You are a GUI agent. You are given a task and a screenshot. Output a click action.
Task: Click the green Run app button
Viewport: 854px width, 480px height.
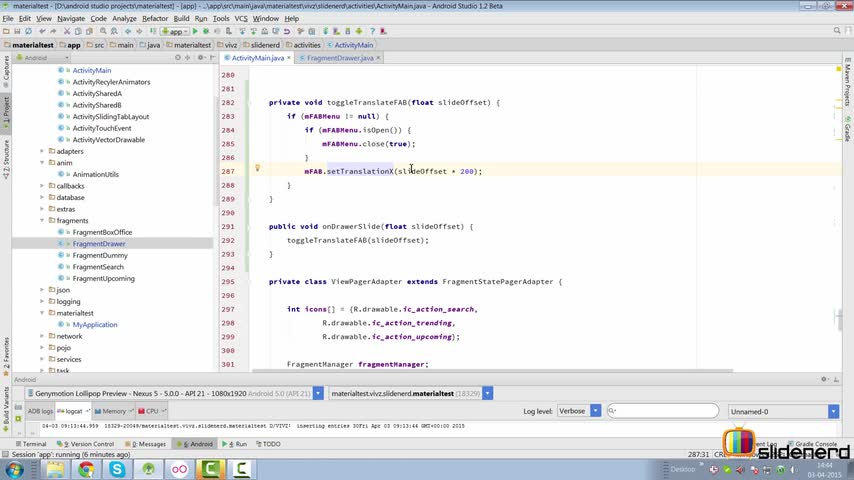[x=195, y=31]
